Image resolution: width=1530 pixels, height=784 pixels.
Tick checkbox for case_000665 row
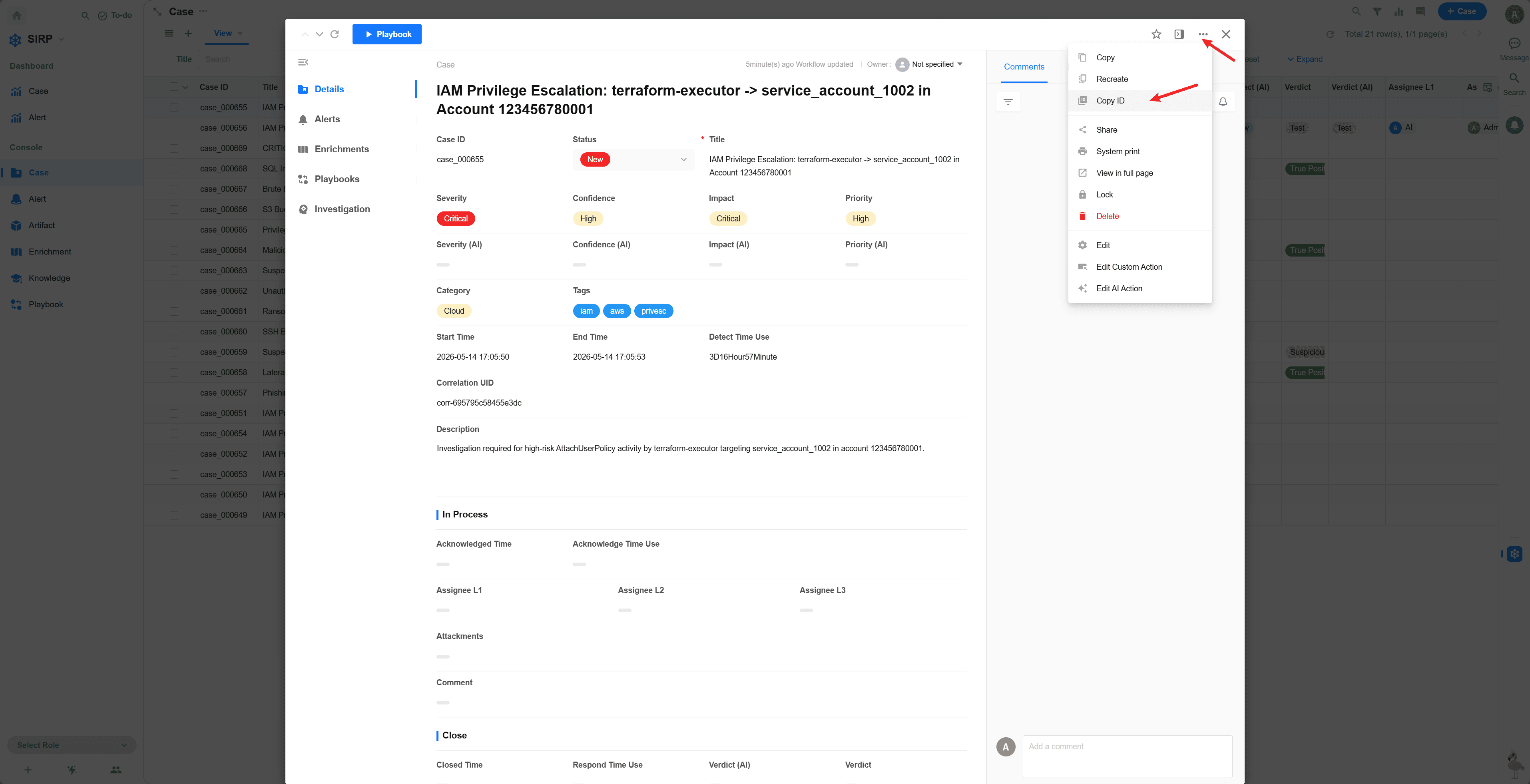tap(174, 230)
